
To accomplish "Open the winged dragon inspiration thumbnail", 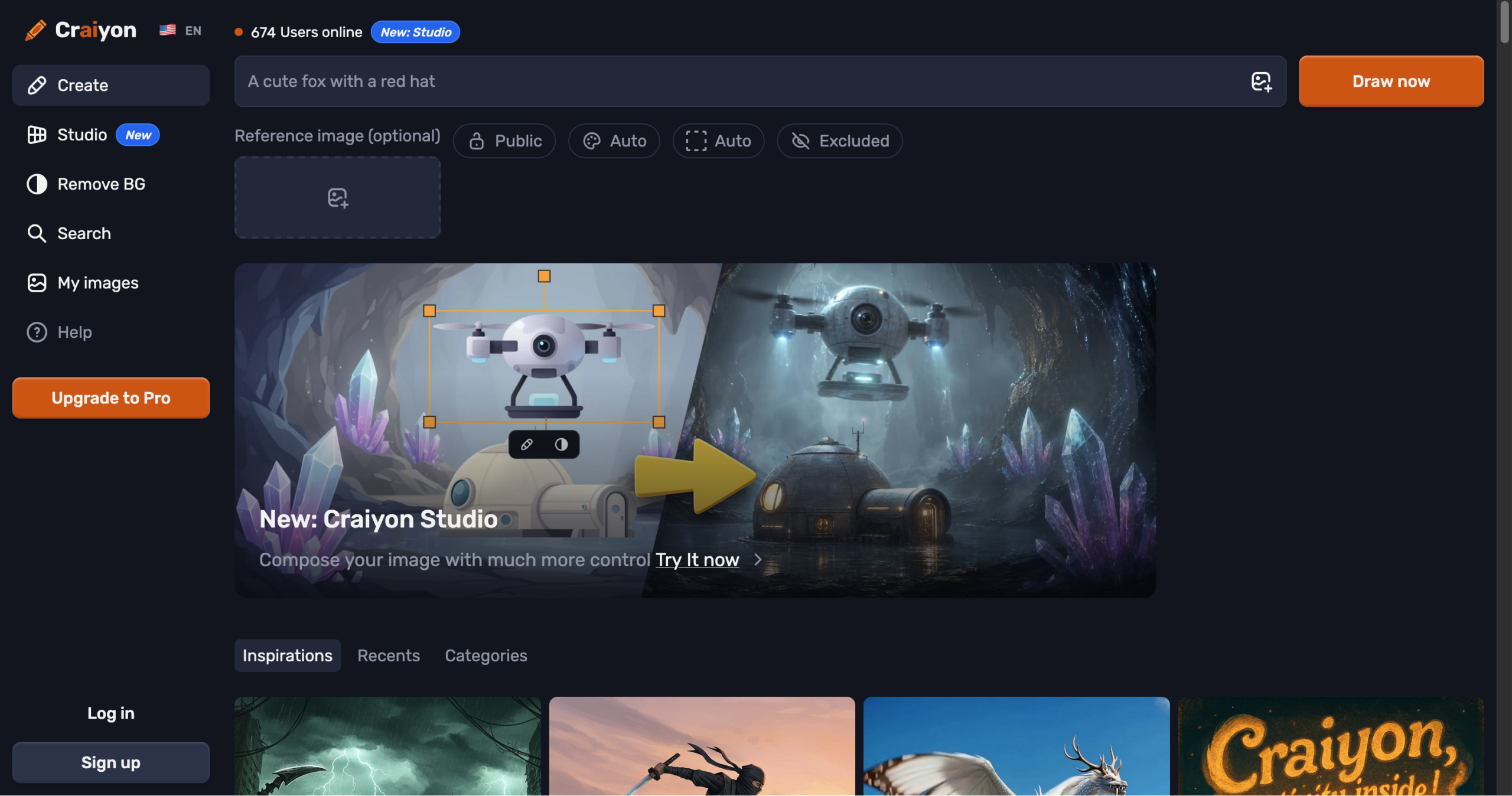I will (1016, 746).
